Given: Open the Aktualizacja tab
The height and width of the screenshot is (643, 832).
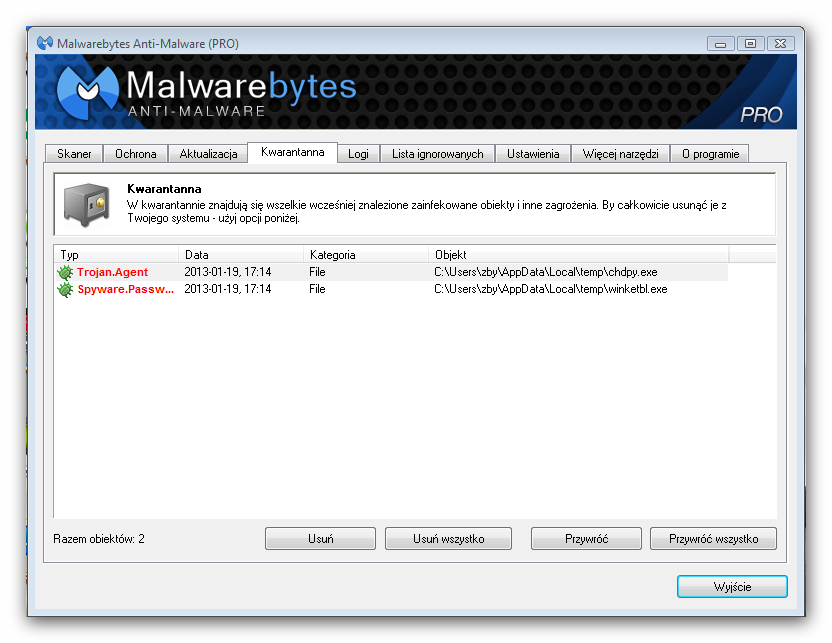Looking at the screenshot, I should [208, 154].
